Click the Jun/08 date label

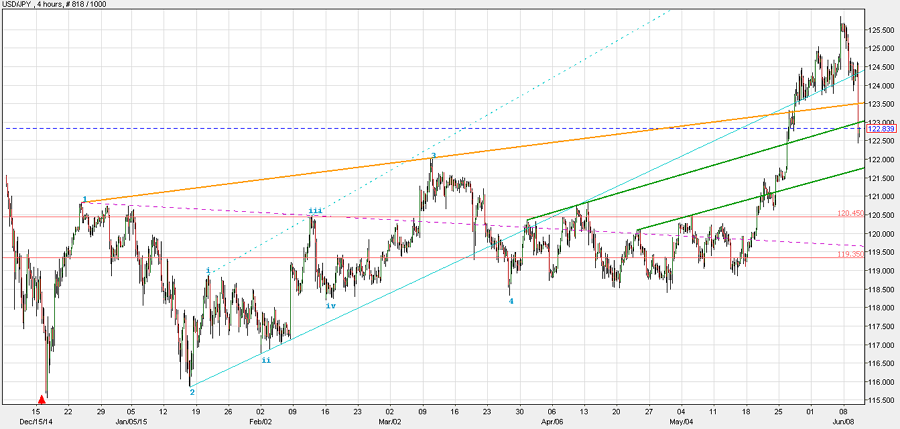pyautogui.click(x=843, y=422)
